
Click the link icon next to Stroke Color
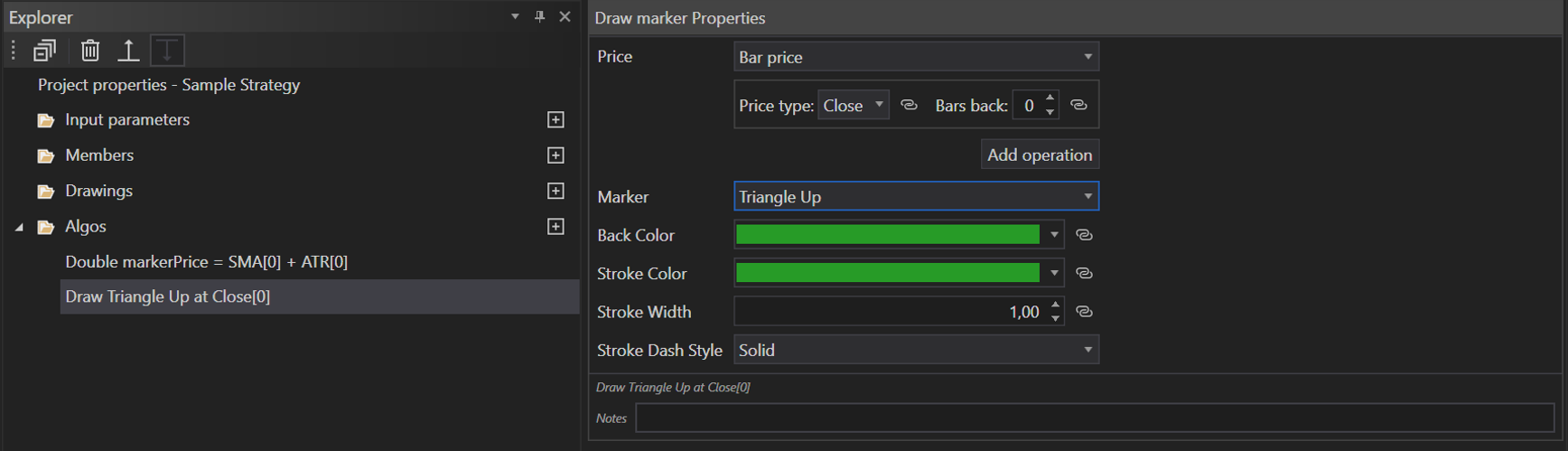[x=1084, y=274]
